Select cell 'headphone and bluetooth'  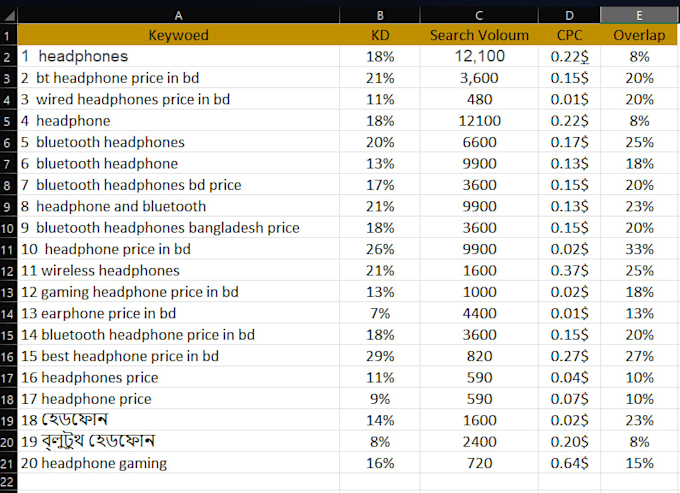point(178,206)
